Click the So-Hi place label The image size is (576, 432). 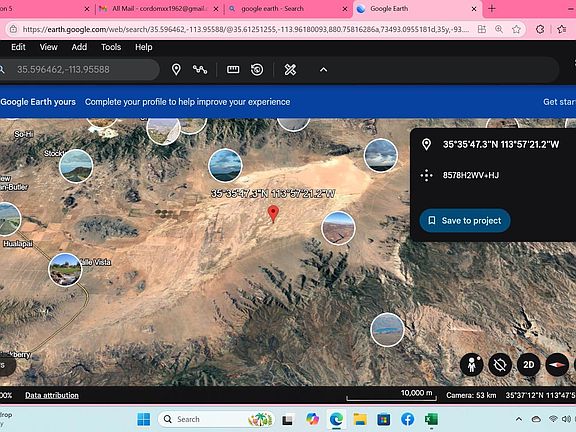[24, 134]
